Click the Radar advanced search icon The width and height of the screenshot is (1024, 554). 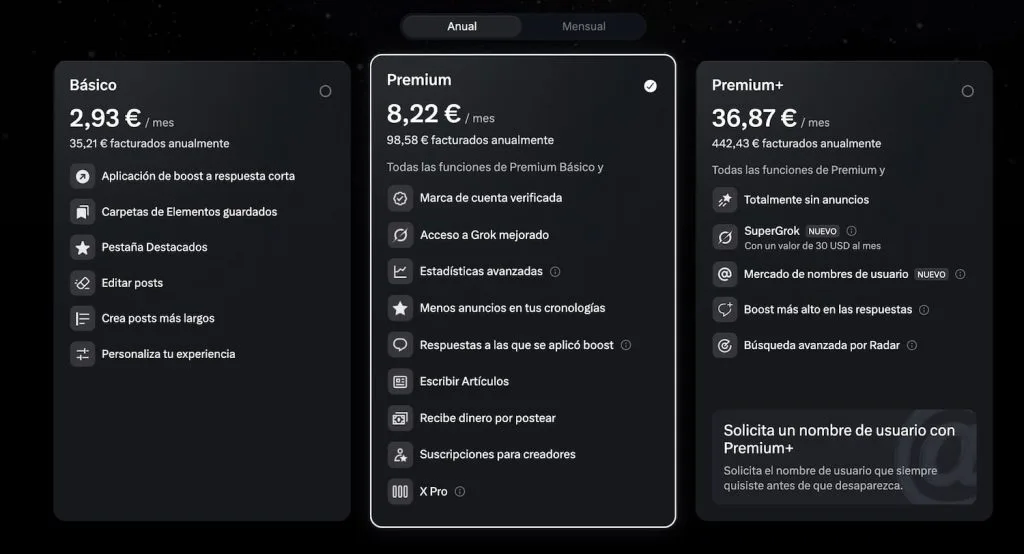724,345
